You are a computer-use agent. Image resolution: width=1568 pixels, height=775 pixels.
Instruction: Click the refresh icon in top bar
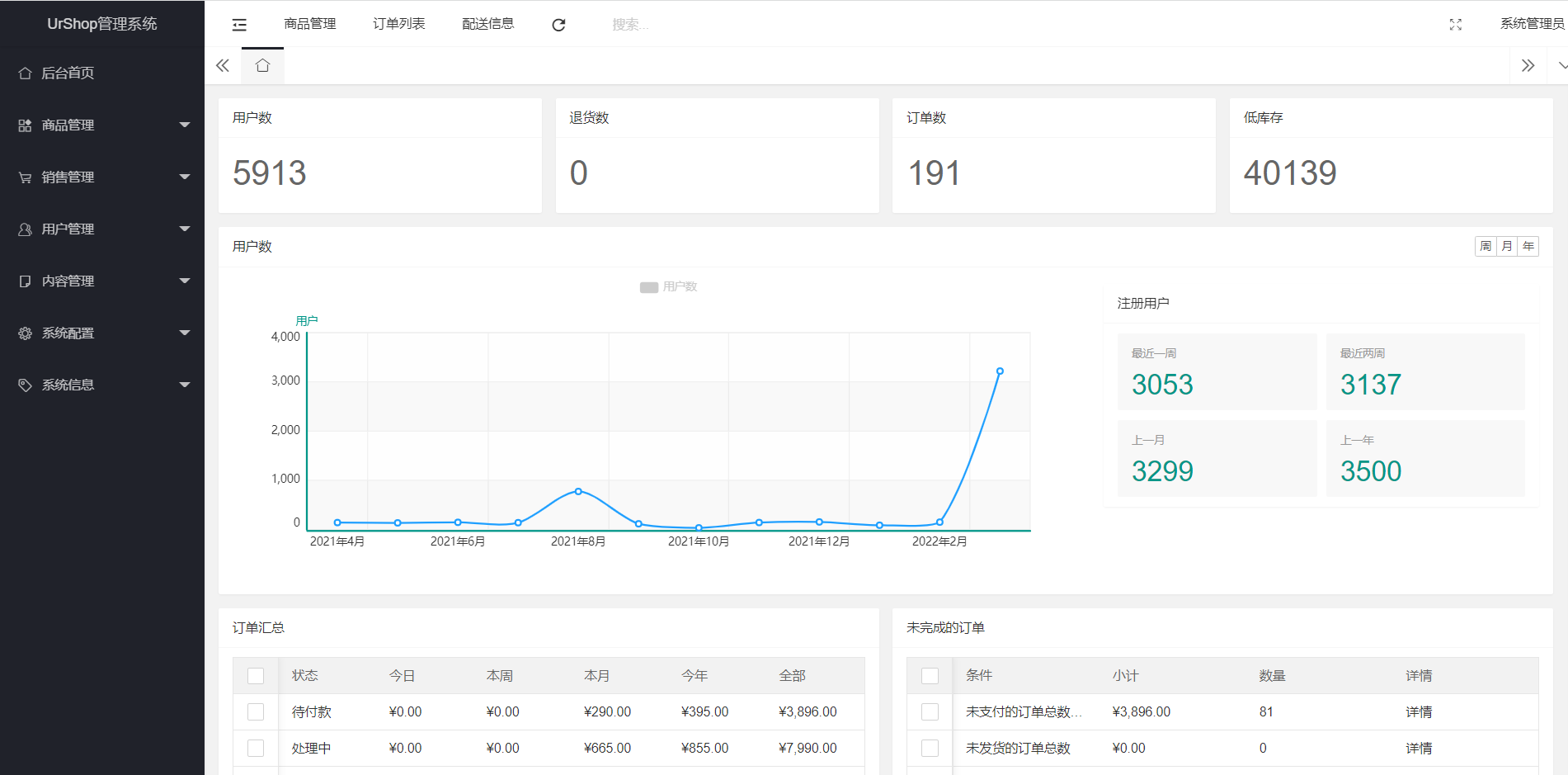coord(558,25)
